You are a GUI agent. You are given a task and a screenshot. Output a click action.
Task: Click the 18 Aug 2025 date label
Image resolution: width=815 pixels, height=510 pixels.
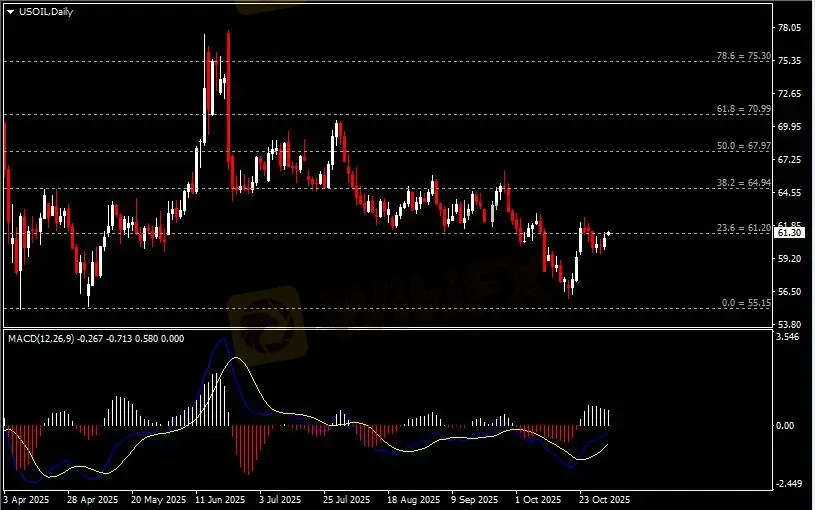(413, 500)
